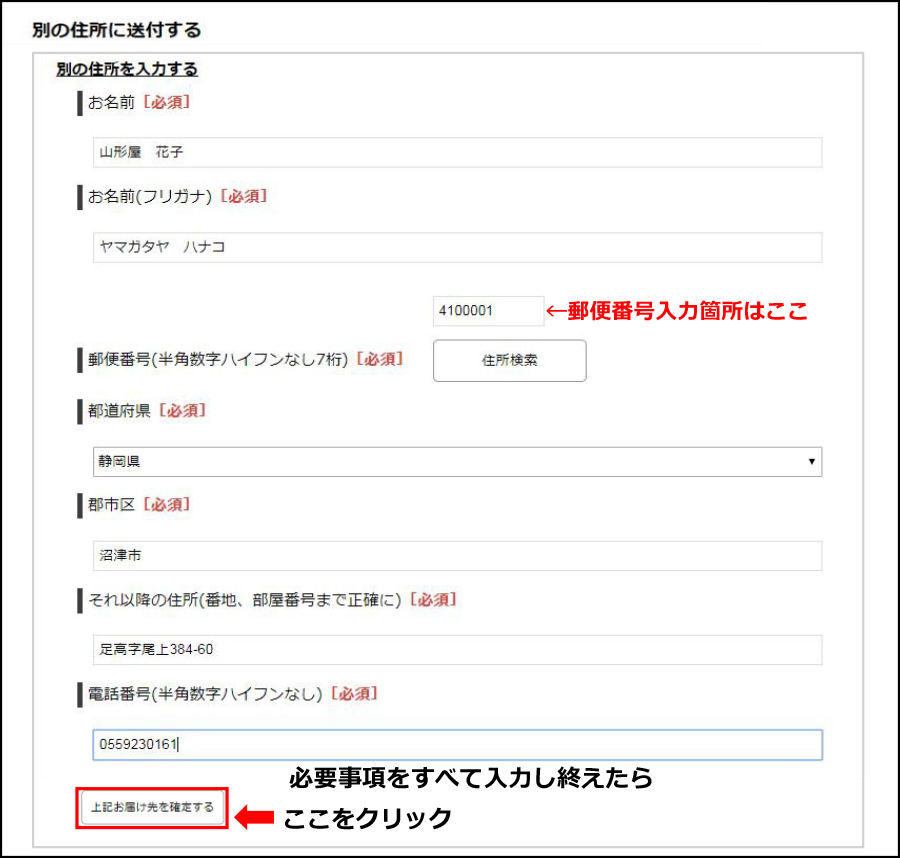Click the 都道府県 field label

[119, 411]
